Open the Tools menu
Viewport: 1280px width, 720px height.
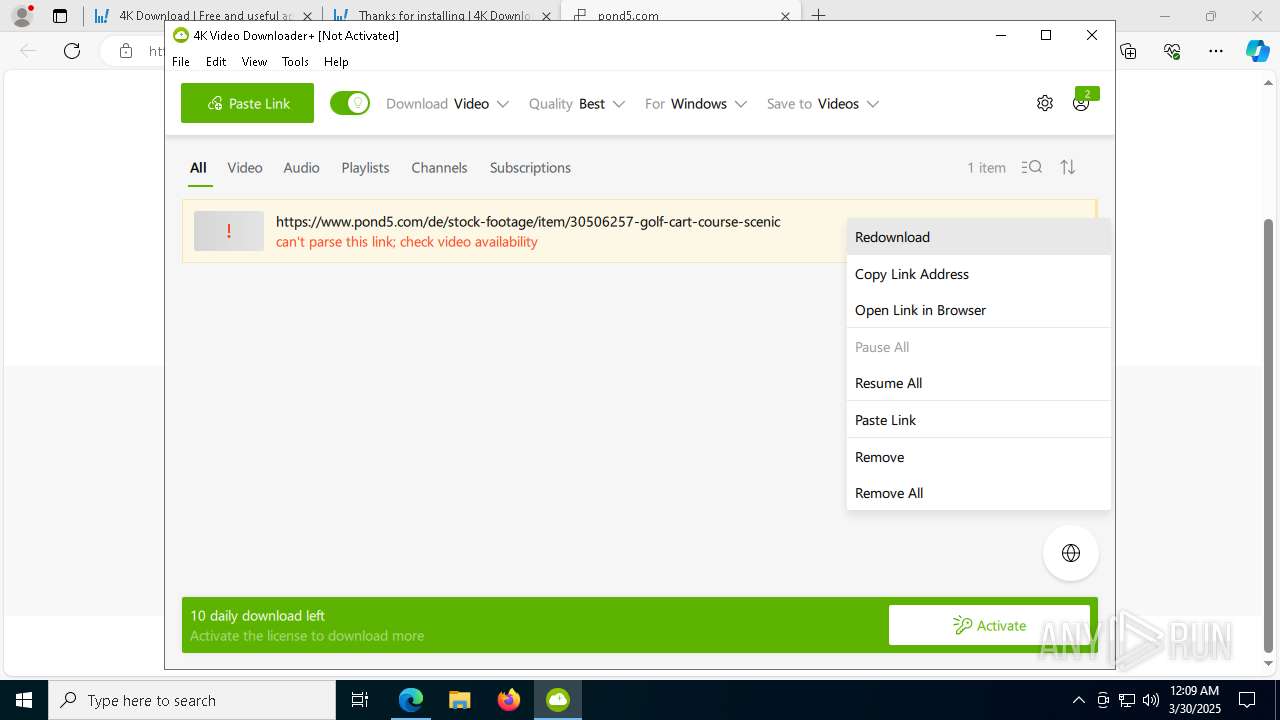click(x=295, y=61)
